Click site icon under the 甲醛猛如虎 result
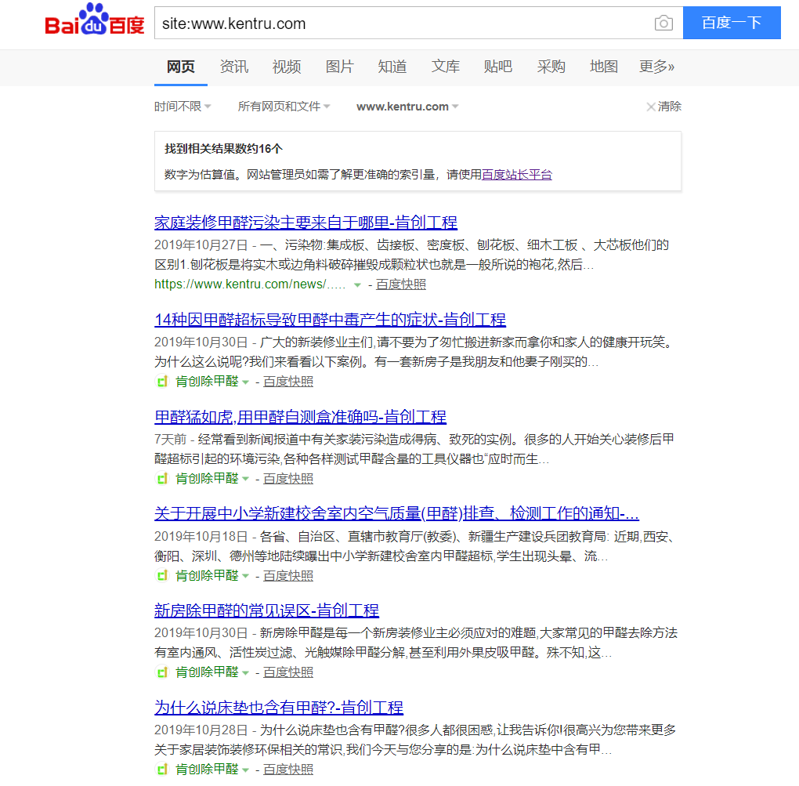This screenshot has width=799, height=786. click(162, 479)
